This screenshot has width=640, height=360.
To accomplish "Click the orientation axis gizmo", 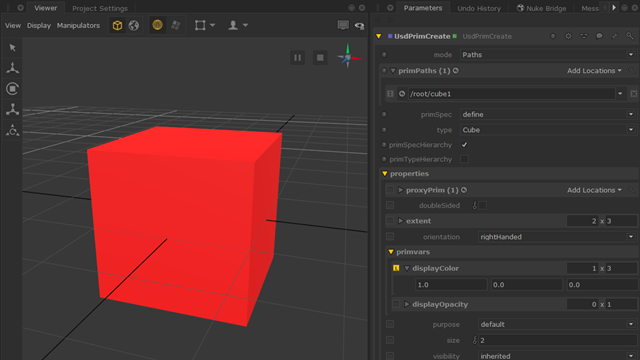I will (x=348, y=56).
